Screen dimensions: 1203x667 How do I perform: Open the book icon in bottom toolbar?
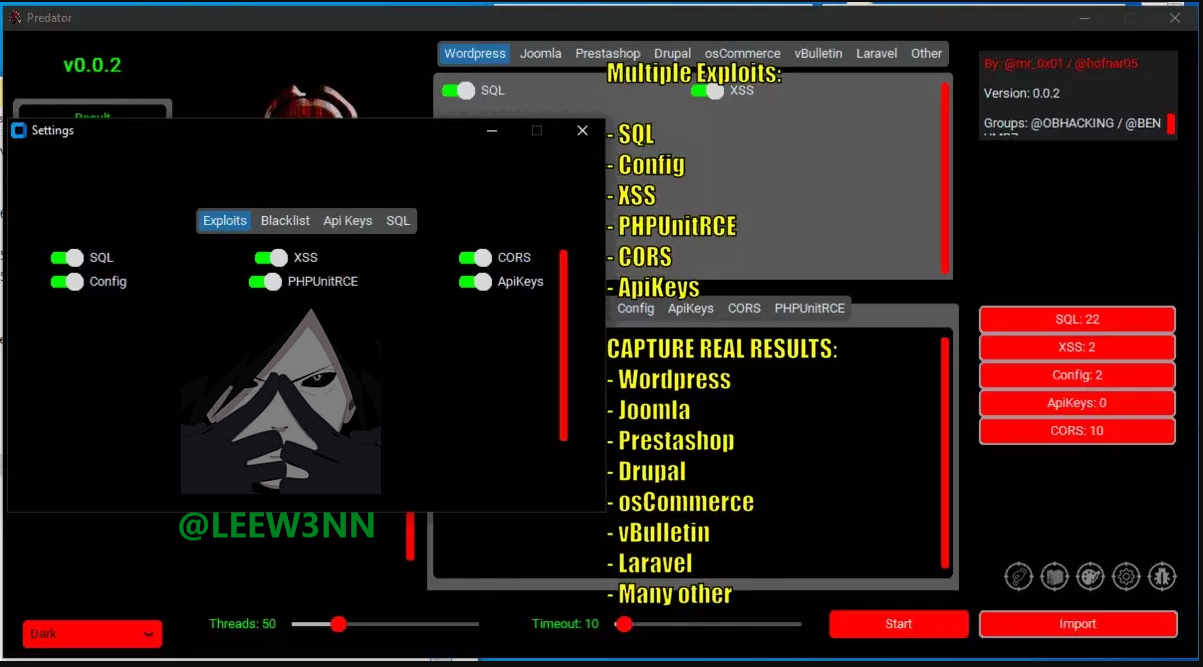(1054, 576)
